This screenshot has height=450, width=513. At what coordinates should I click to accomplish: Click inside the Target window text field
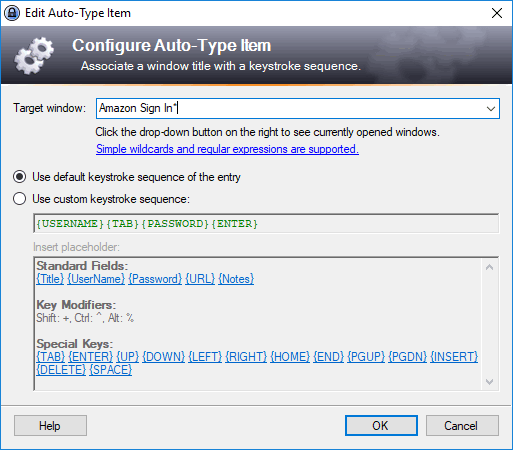[289, 108]
